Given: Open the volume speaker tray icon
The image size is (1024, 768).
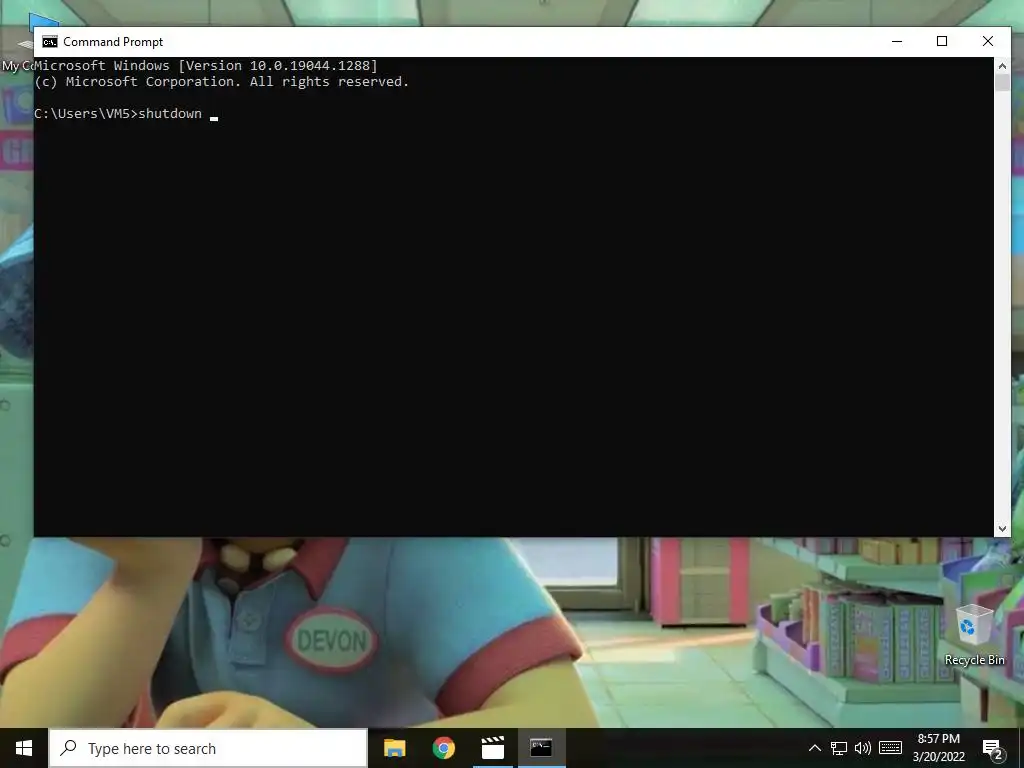Looking at the screenshot, I should [x=863, y=748].
